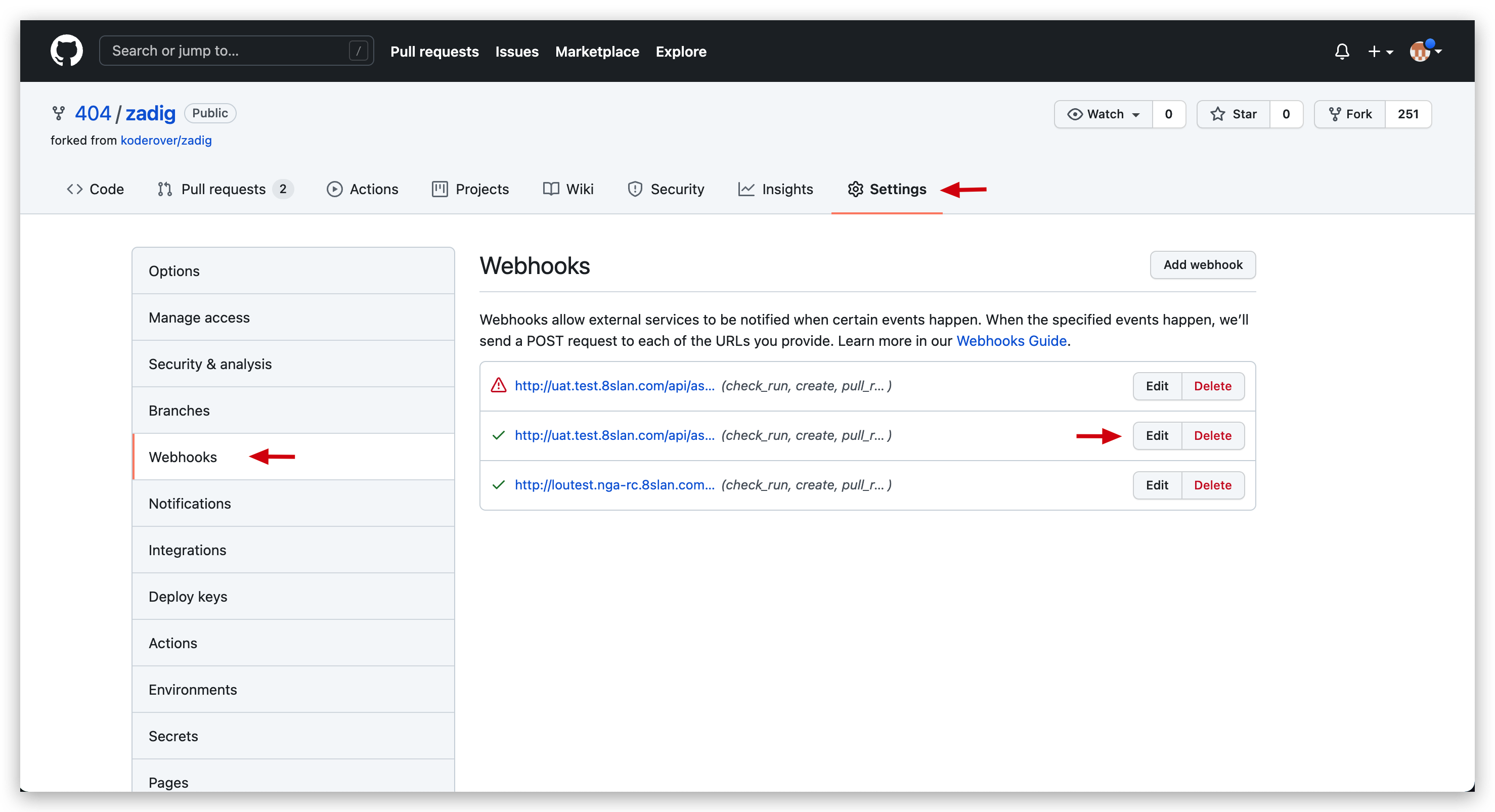Open notifications via the bell icon
This screenshot has height=812, width=1495.
pos(1342,51)
